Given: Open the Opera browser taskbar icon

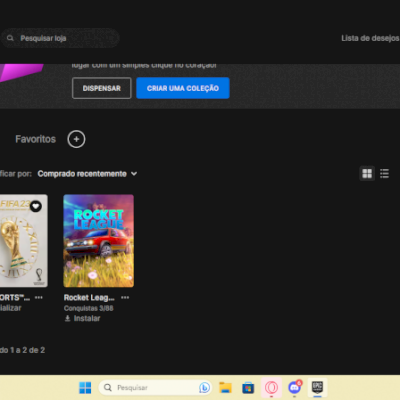Looking at the screenshot, I should click(271, 387).
